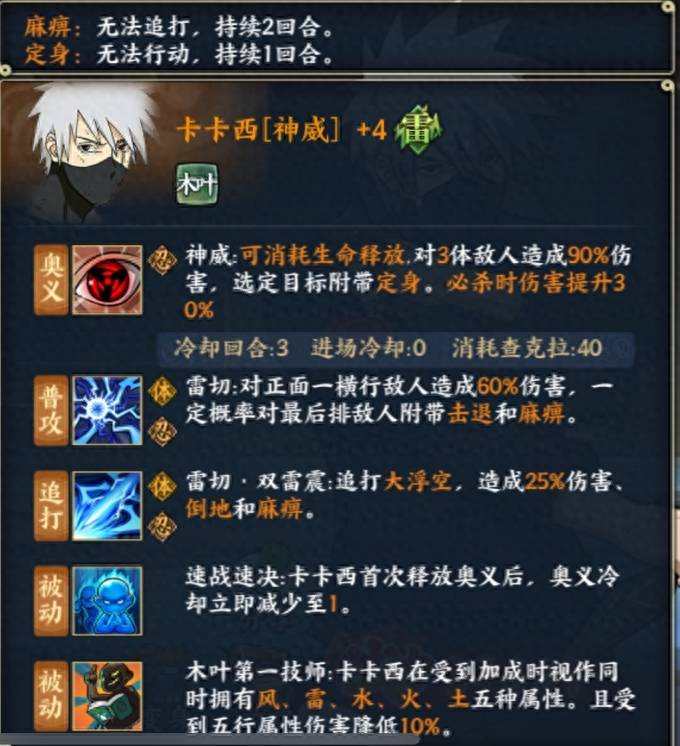Click the 速战速决 blue passive skill icon
The height and width of the screenshot is (746, 680).
107,600
